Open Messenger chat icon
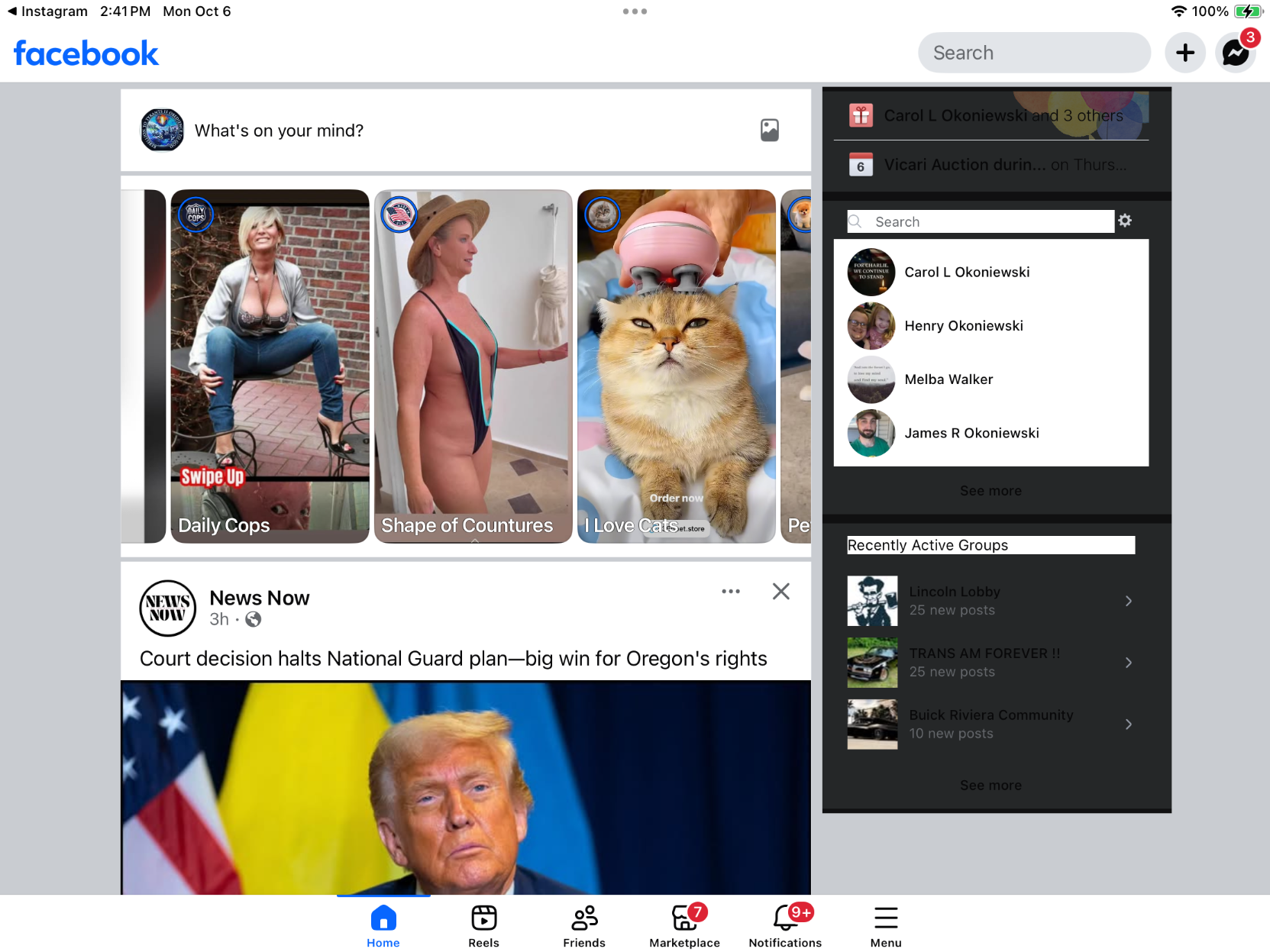This screenshot has width=1270, height=952. click(1234, 53)
